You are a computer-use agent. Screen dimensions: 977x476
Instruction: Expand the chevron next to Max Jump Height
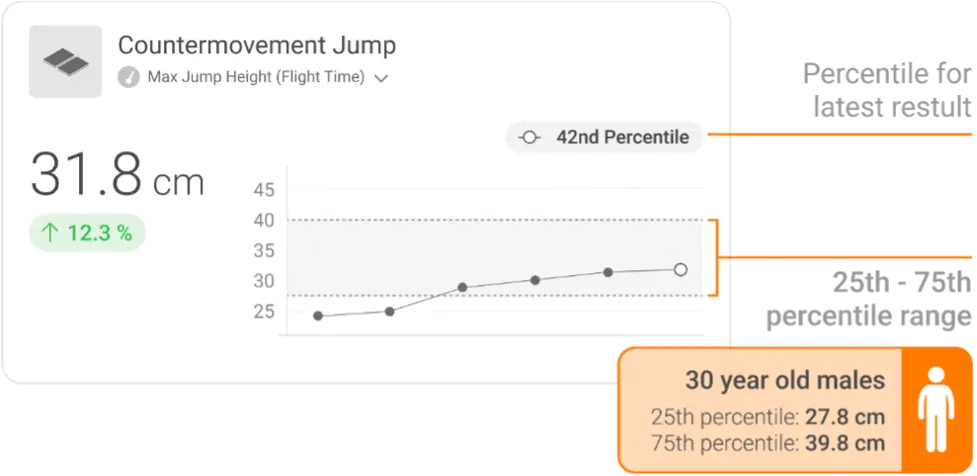point(381,78)
